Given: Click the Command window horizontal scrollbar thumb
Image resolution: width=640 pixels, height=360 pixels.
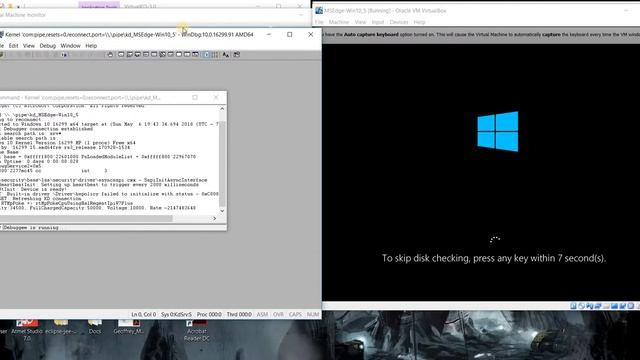Looking at the screenshot, I should click(x=86, y=219).
